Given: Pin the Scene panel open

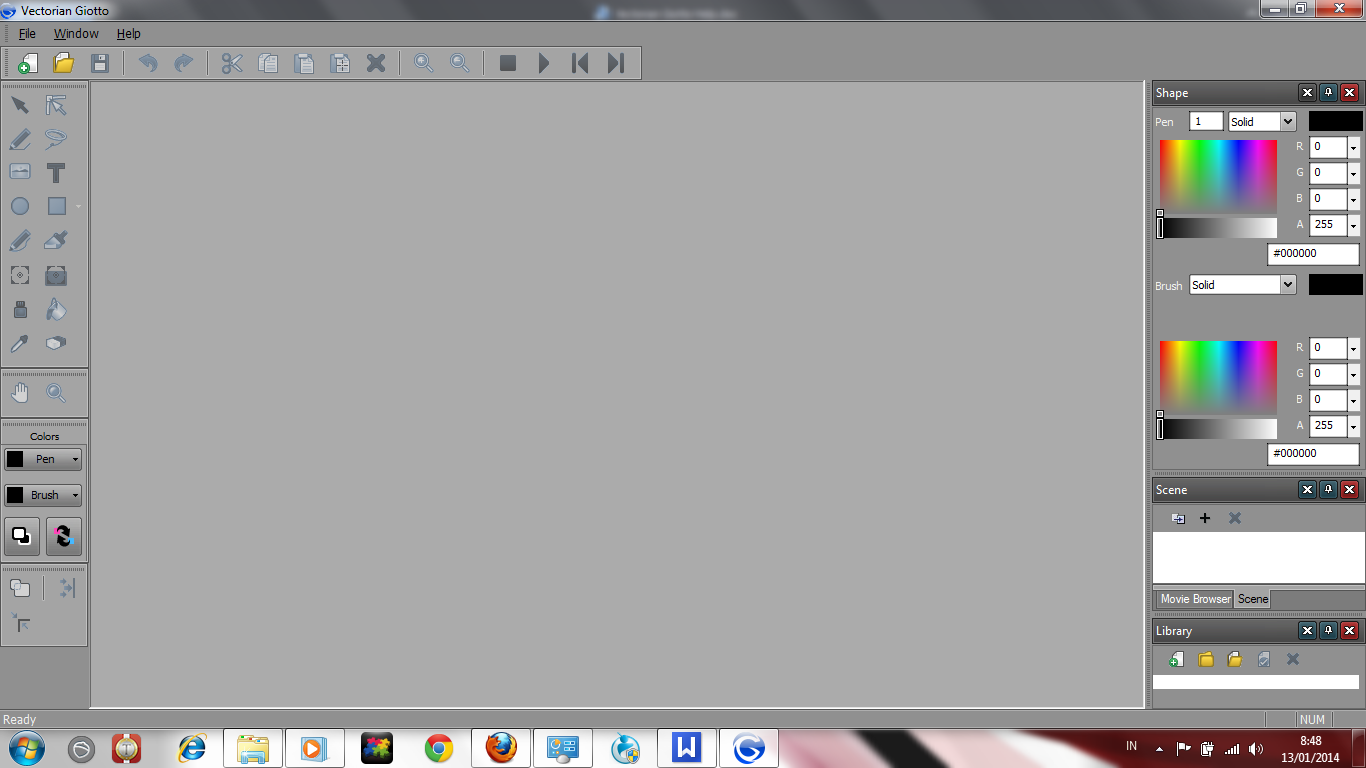Looking at the screenshot, I should (x=1328, y=489).
